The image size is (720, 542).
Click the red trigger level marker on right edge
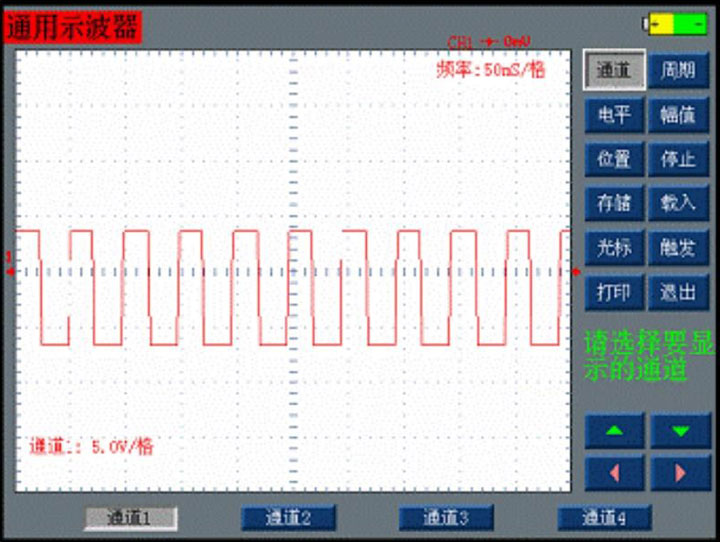point(576,271)
